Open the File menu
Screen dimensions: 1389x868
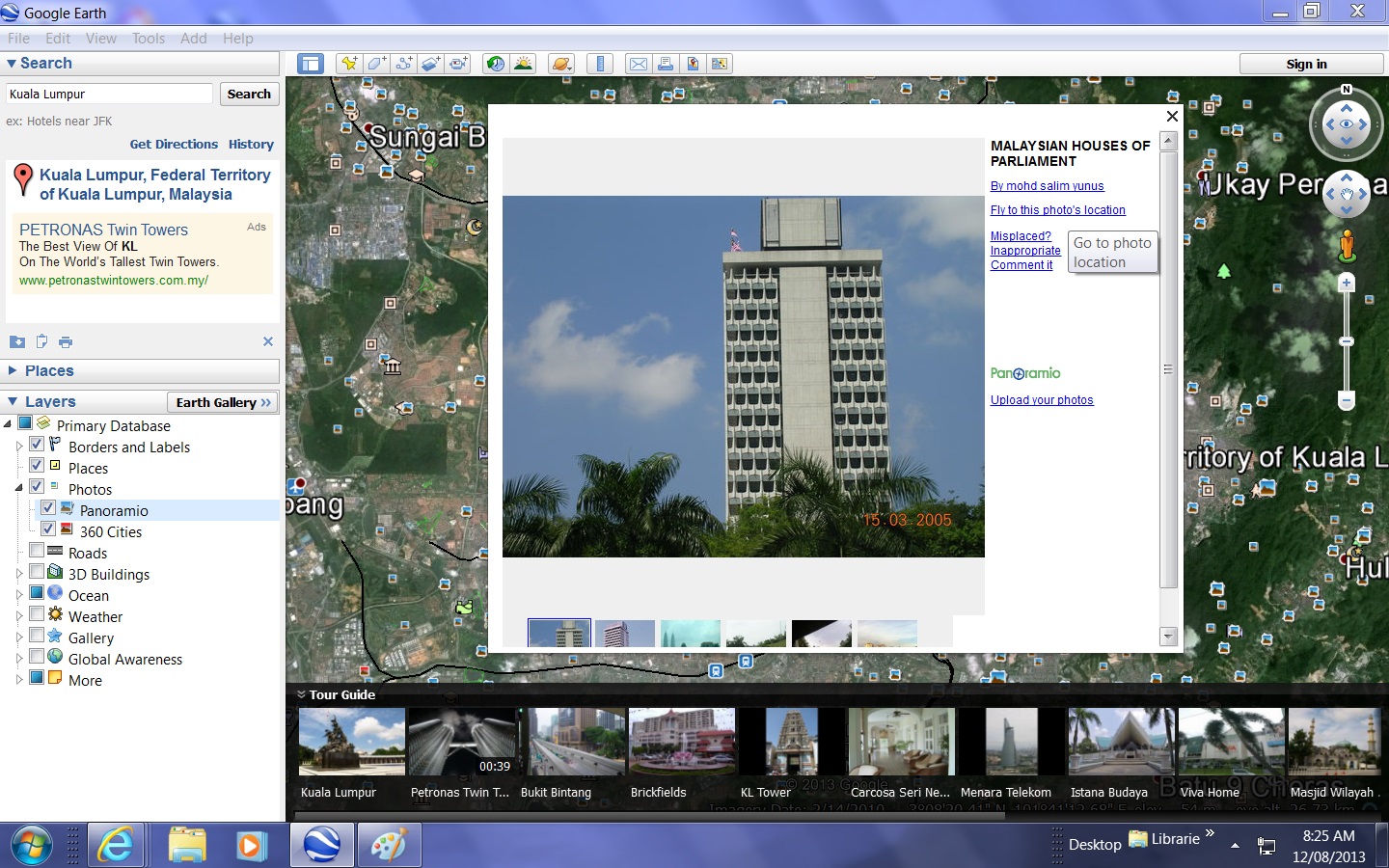coord(18,39)
